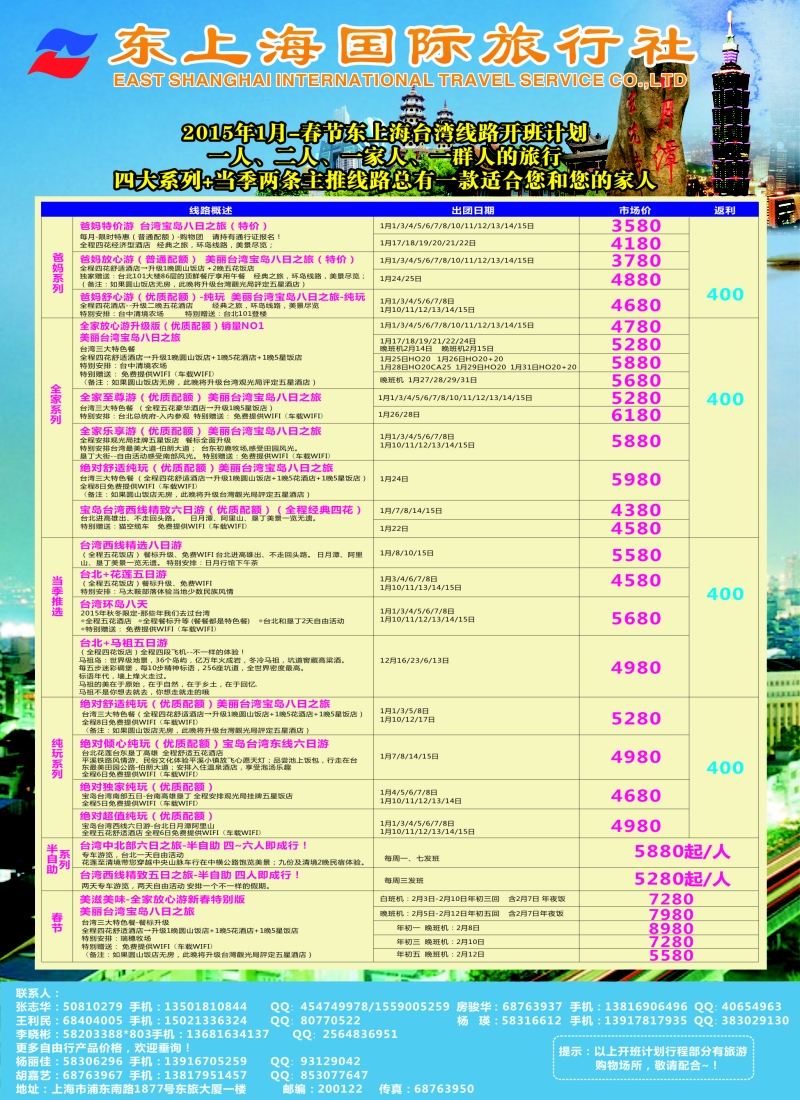This screenshot has height=1100, width=800.
Task: Click the 每周一、七发班 departure note
Action: click(x=411, y=859)
